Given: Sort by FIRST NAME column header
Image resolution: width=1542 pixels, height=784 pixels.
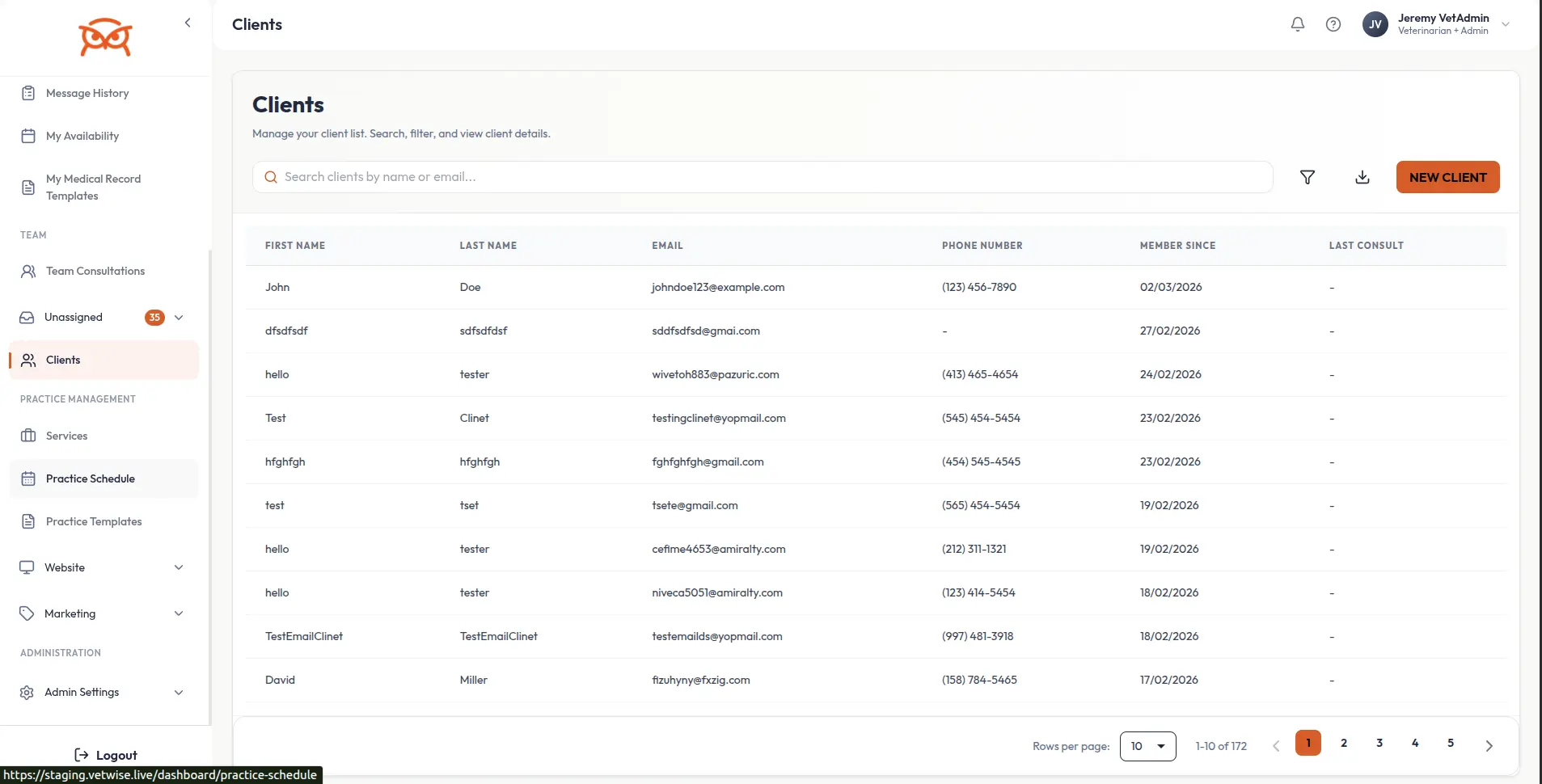Looking at the screenshot, I should pos(295,246).
